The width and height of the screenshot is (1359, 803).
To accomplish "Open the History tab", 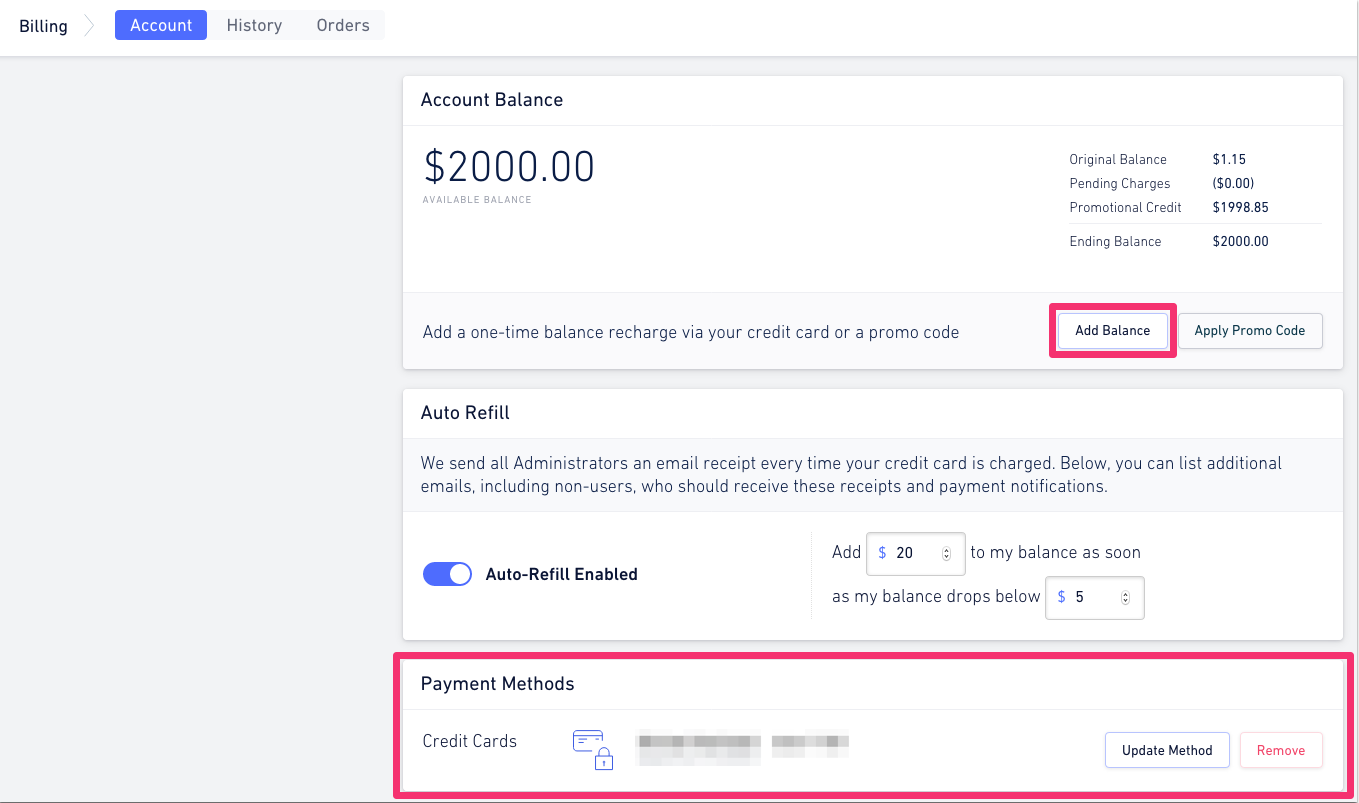I will [254, 25].
